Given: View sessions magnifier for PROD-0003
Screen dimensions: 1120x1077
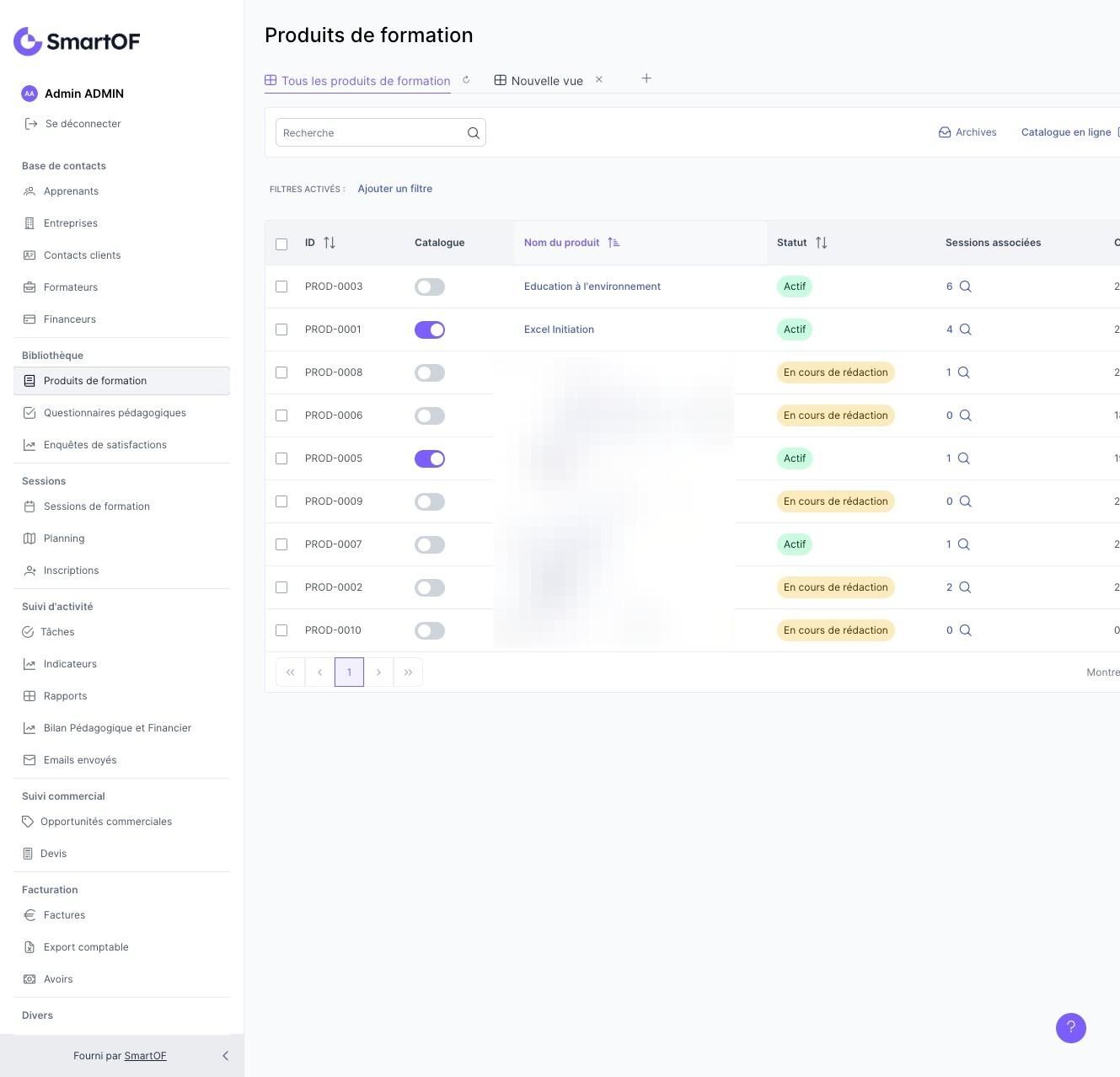Looking at the screenshot, I should coord(966,287).
